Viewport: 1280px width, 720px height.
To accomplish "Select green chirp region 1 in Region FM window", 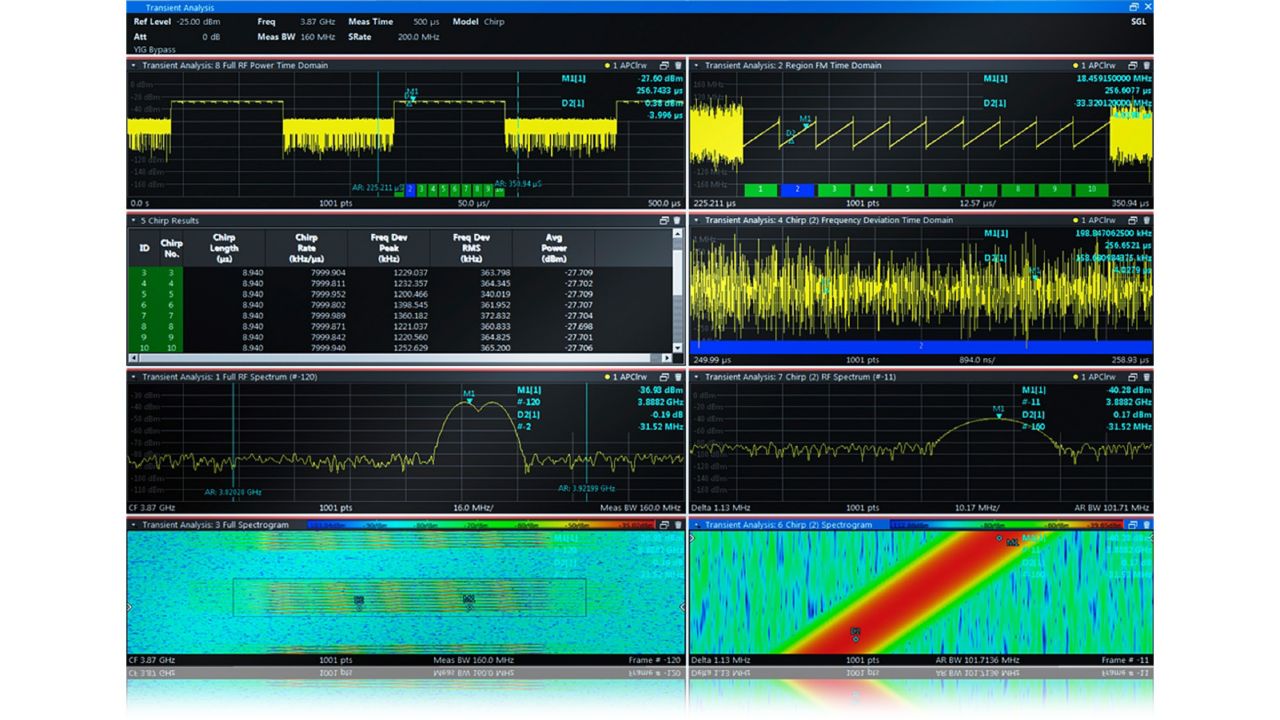I will [x=760, y=189].
